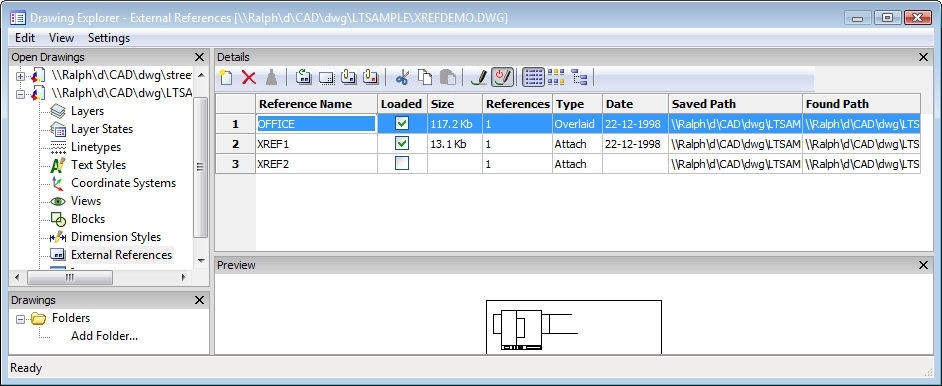
Task: Click the Unload xref icon with dotted border
Action: pyautogui.click(x=326, y=77)
